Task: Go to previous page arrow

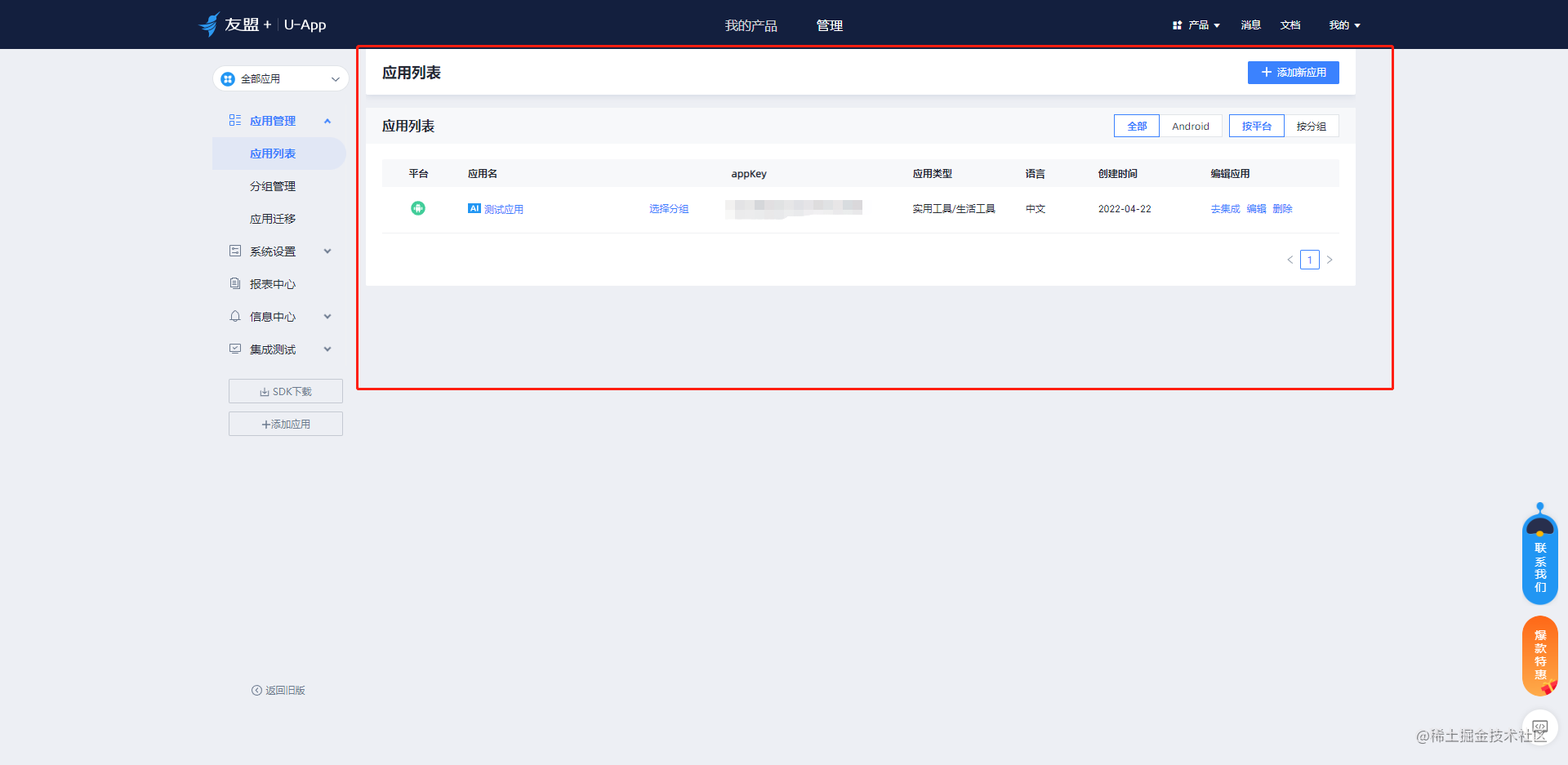Action: pyautogui.click(x=1290, y=260)
